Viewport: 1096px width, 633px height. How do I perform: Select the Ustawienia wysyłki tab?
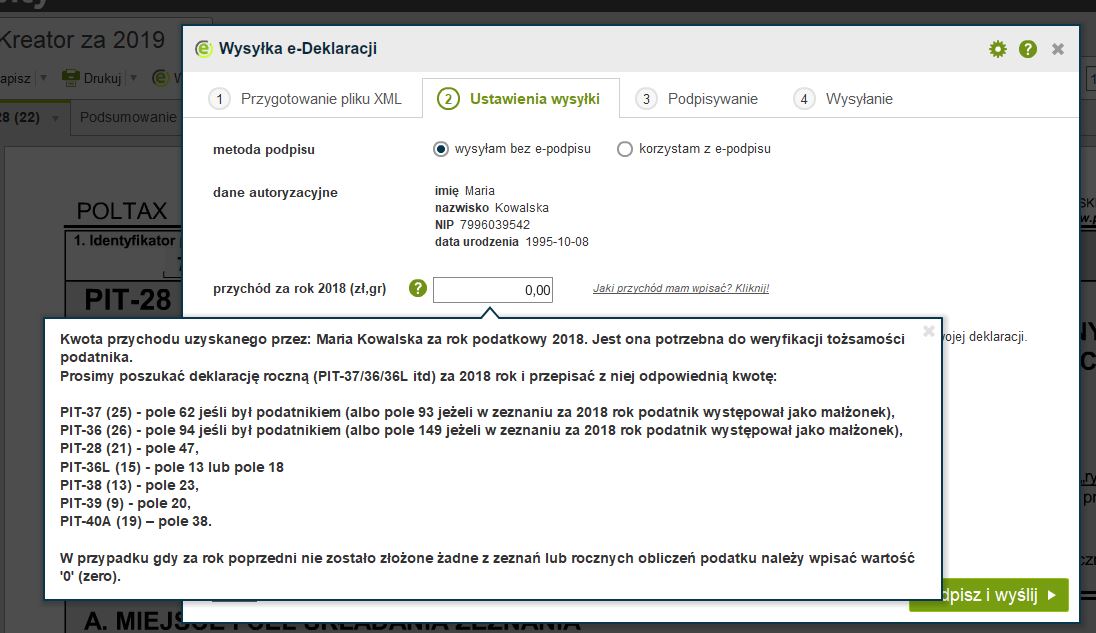[534, 99]
